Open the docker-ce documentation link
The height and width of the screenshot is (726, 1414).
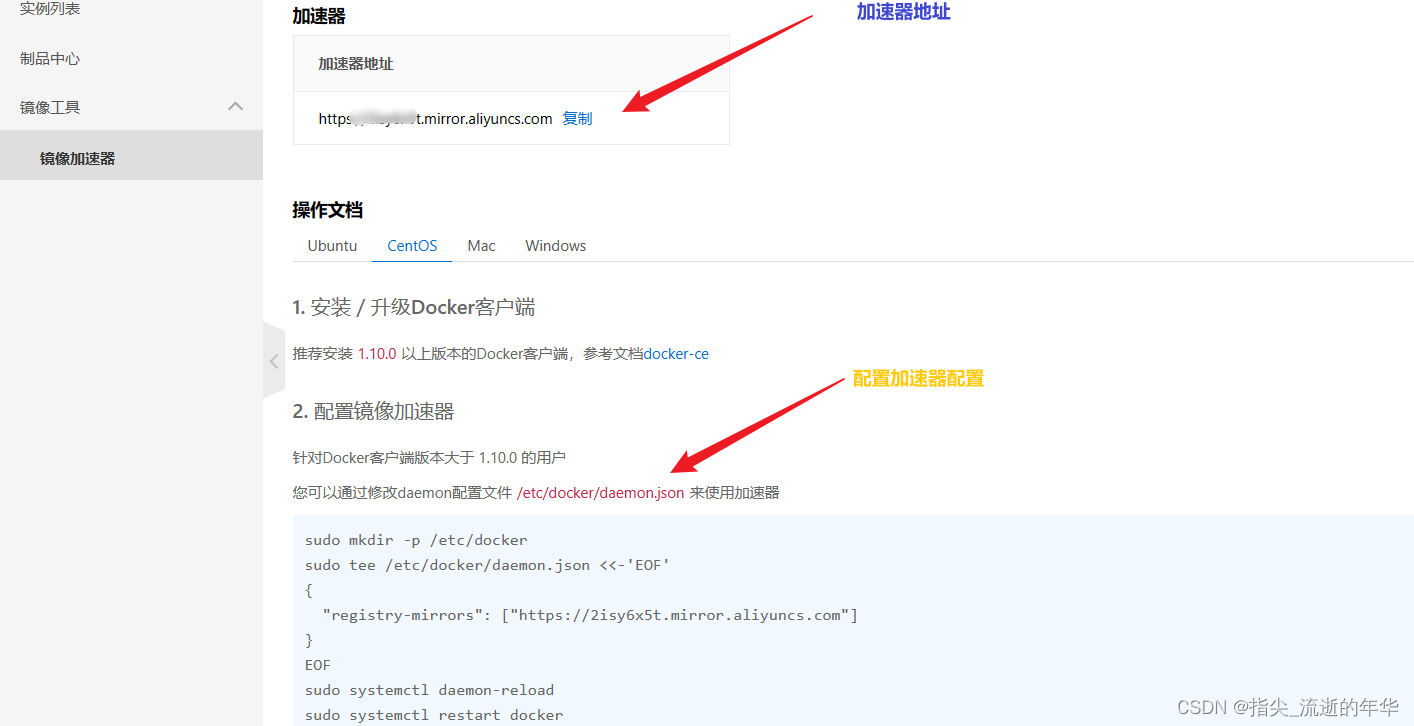(677, 354)
